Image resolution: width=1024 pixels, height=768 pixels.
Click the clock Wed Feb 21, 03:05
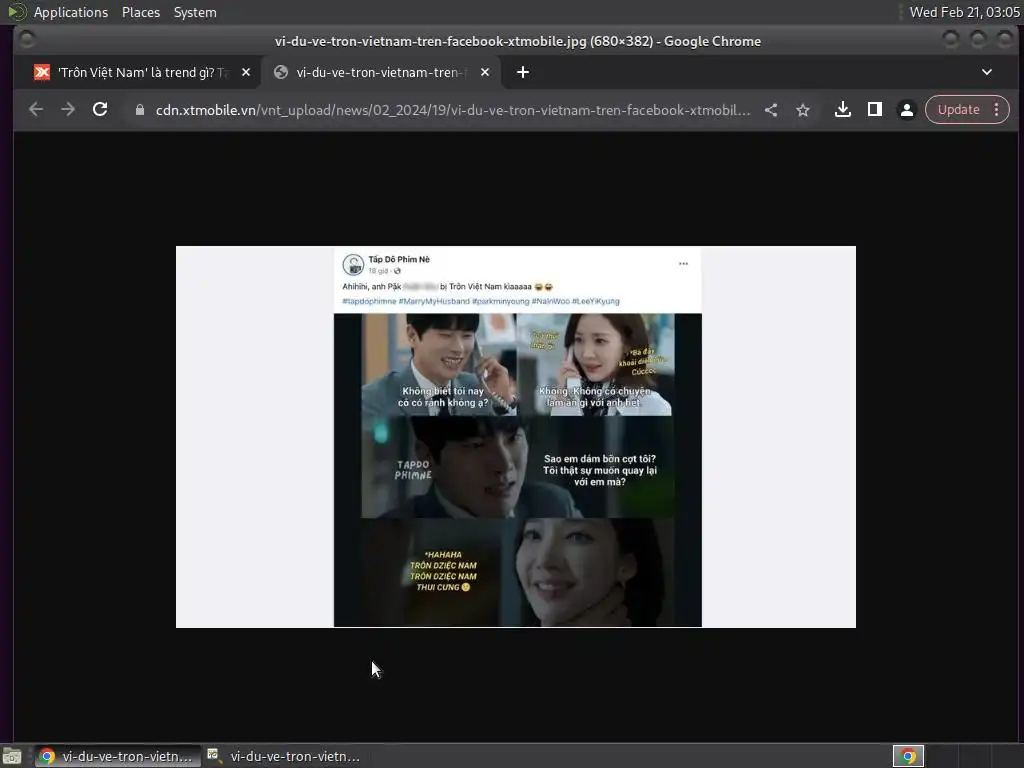[964, 12]
